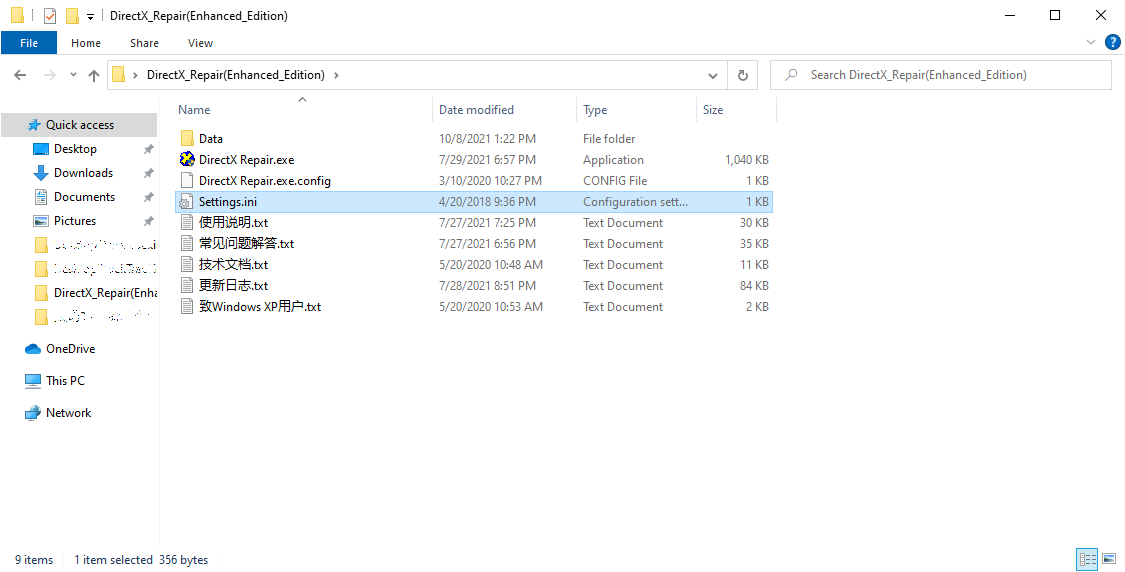This screenshot has width=1125, height=572.
Task: Open Explorer help question mark
Action: [x=1111, y=42]
